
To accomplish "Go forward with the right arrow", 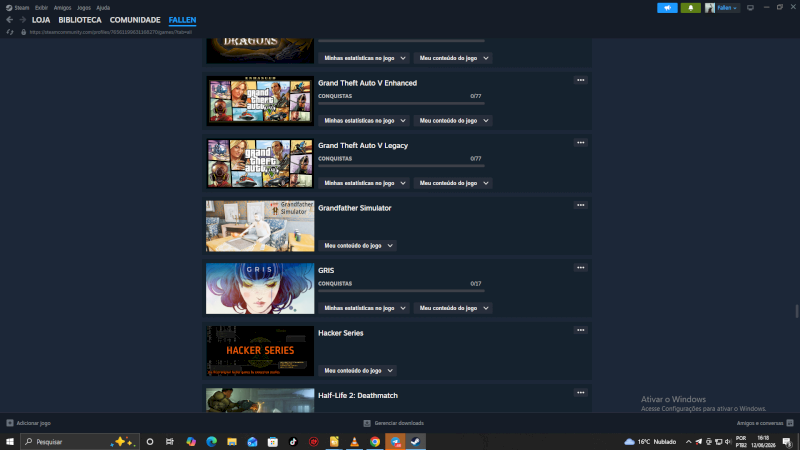I will point(22,20).
